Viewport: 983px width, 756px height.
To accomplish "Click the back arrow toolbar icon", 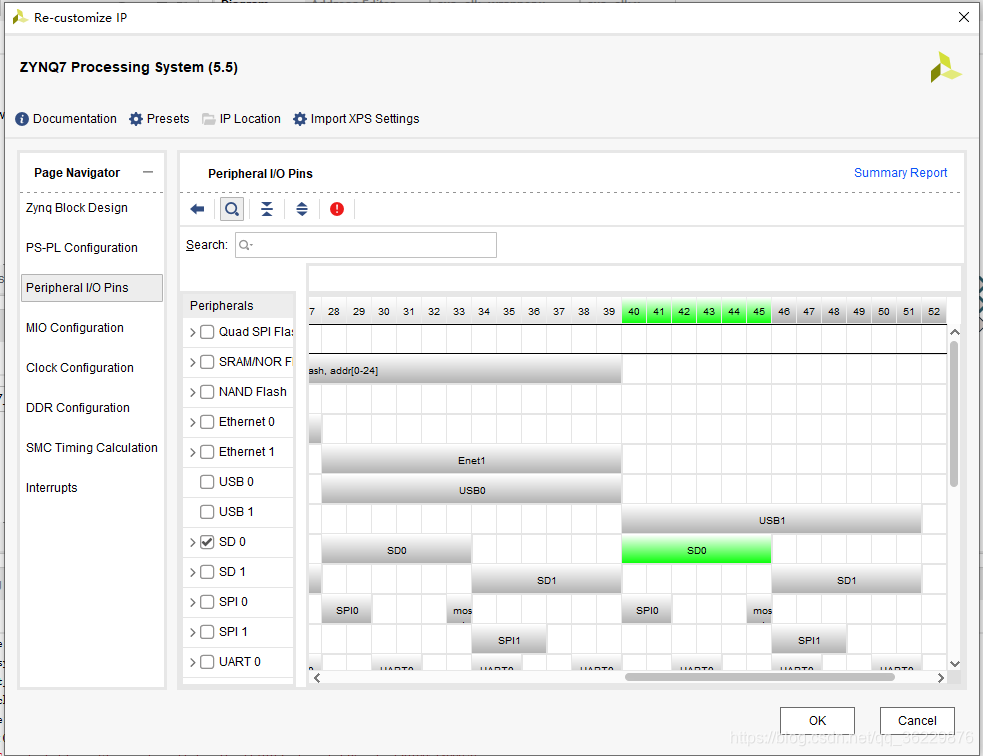I will tap(197, 209).
